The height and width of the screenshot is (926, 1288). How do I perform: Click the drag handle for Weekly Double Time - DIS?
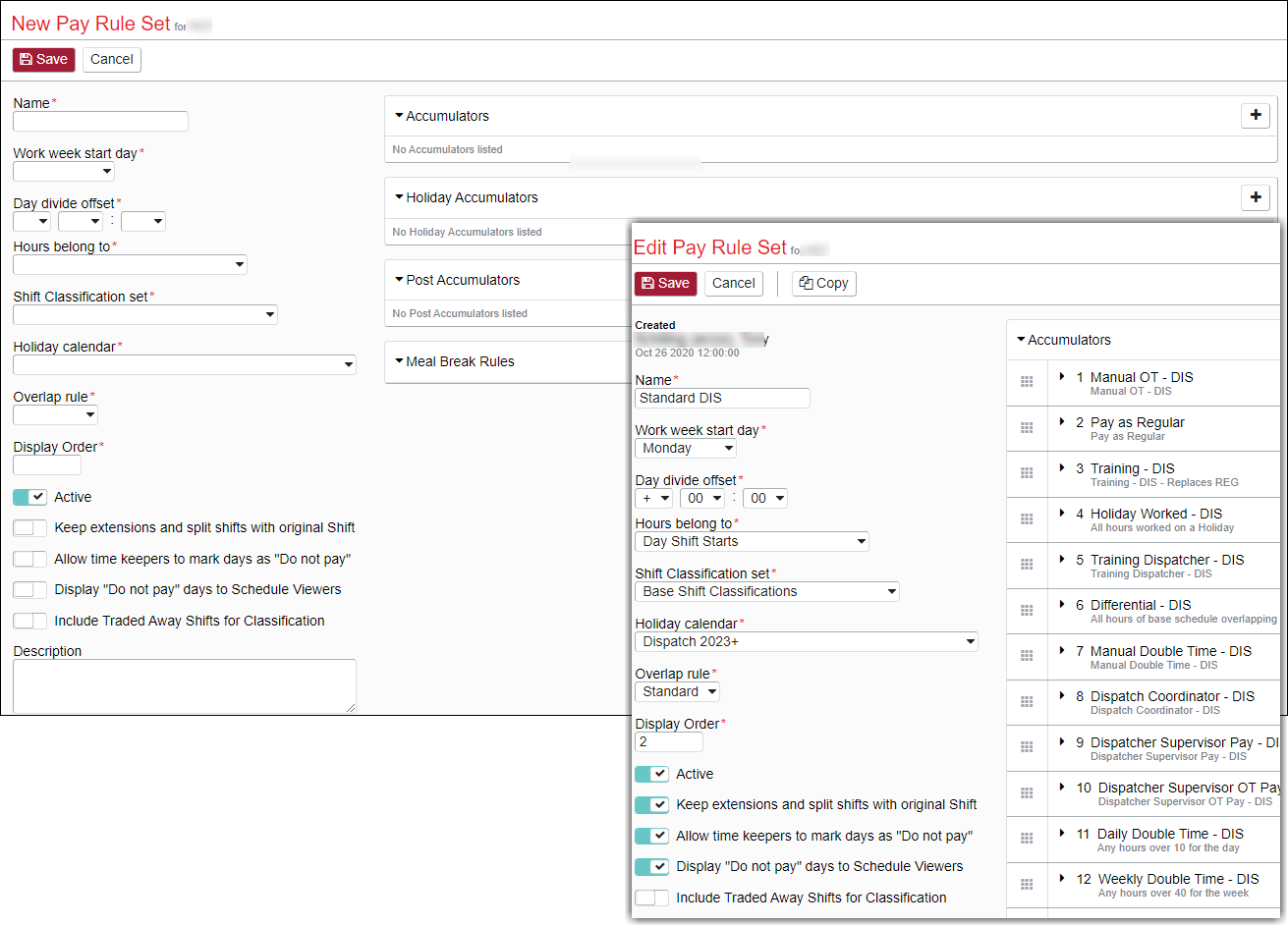click(1027, 885)
